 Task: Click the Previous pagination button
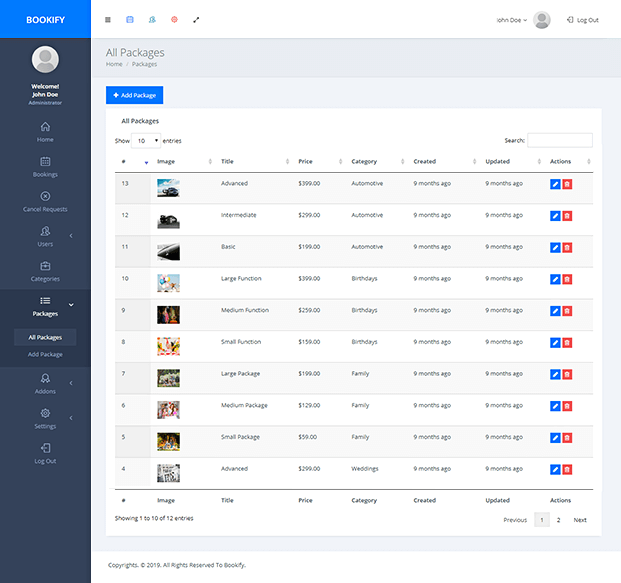515,520
